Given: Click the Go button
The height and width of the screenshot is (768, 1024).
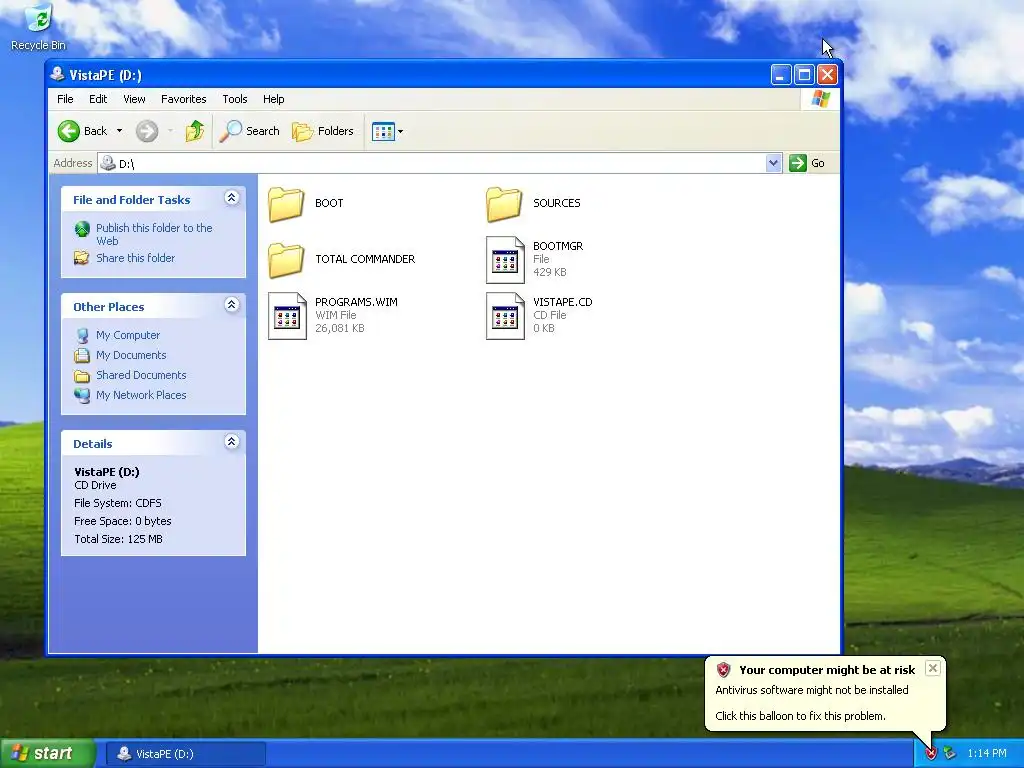Looking at the screenshot, I should [807, 163].
